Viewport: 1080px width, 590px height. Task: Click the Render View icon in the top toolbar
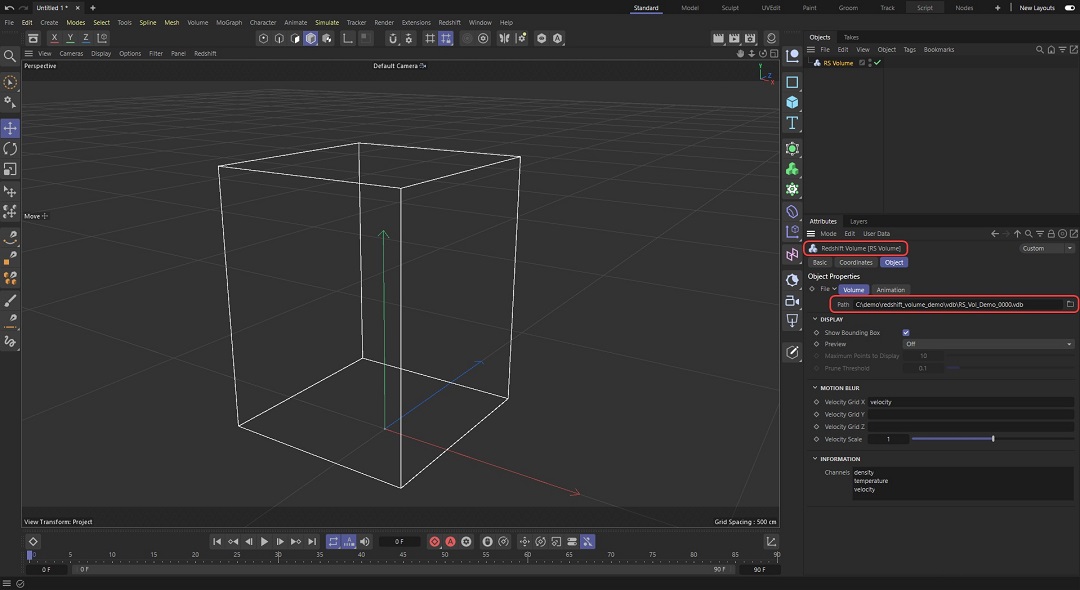[718, 38]
